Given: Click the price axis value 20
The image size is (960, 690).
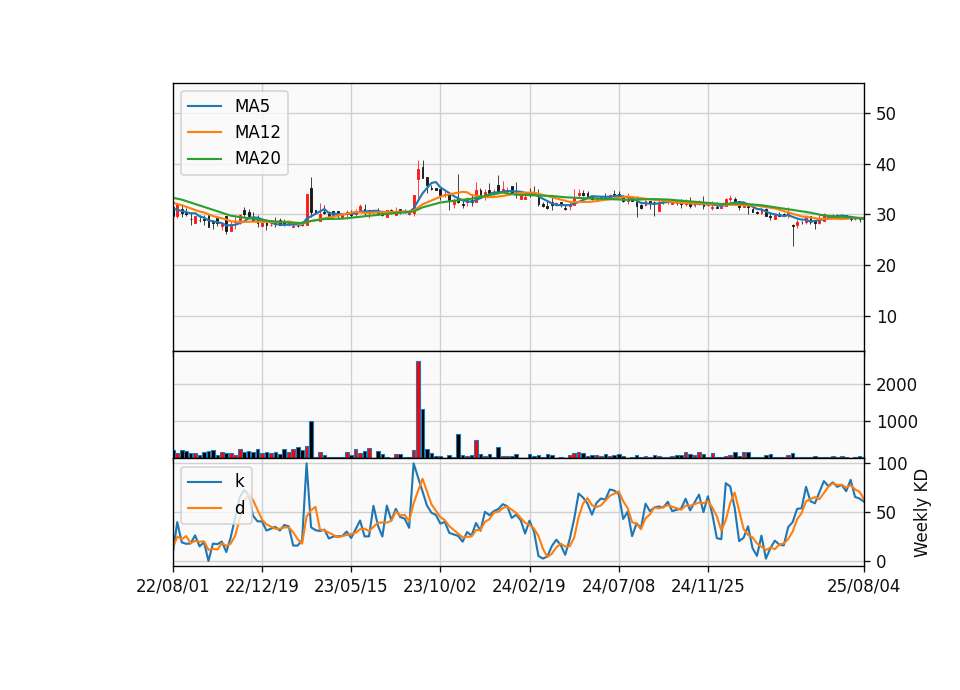Looking at the screenshot, I should [886, 266].
